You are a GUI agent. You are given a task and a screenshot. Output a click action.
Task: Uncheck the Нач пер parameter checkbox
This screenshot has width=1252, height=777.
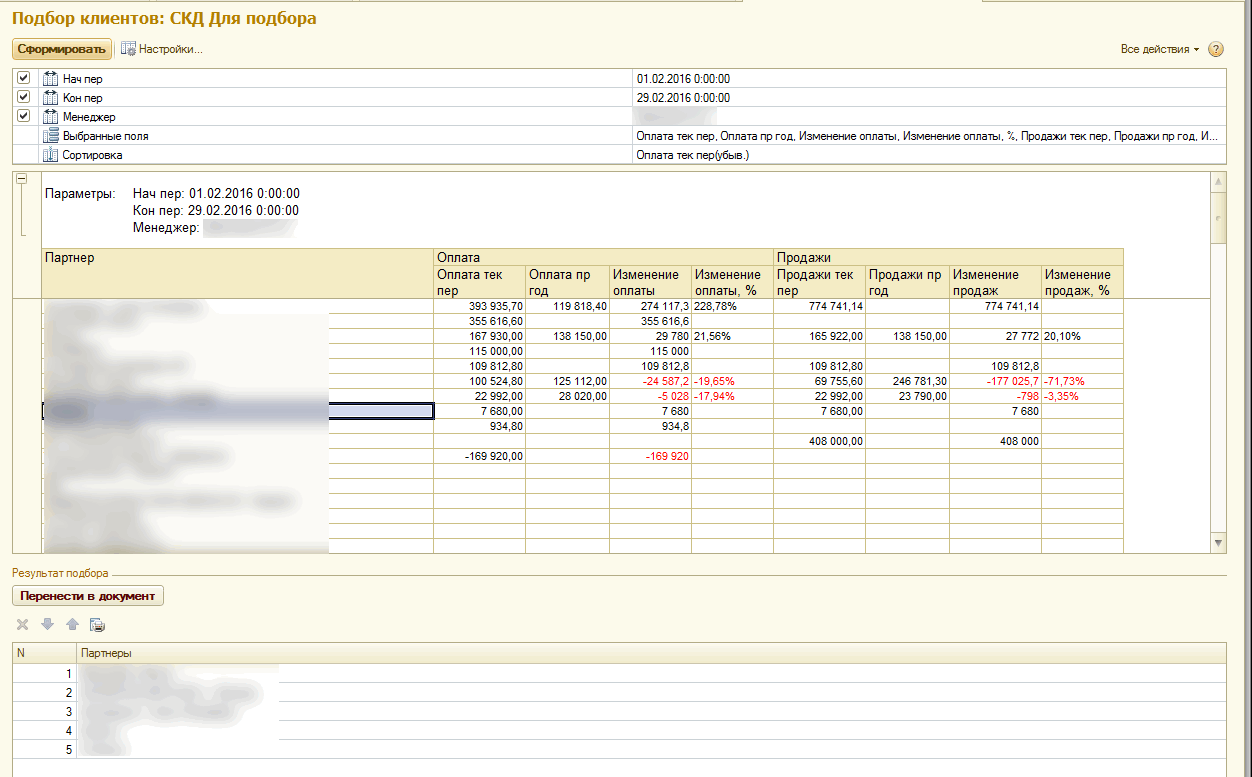coord(24,78)
